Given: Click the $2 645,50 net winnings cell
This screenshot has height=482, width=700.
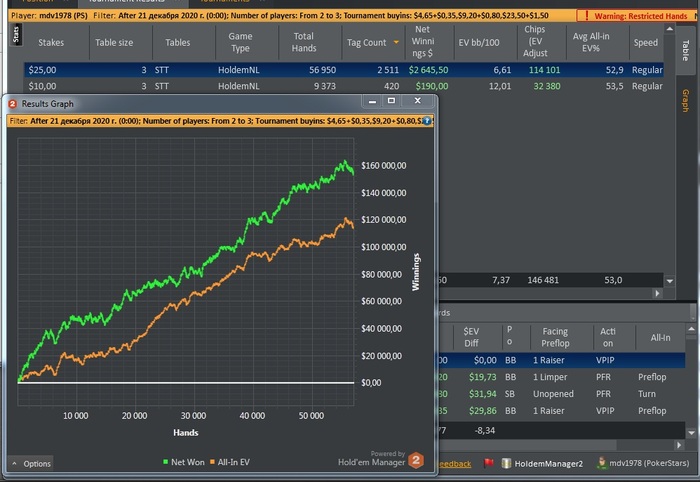Looking at the screenshot, I should [x=428, y=70].
